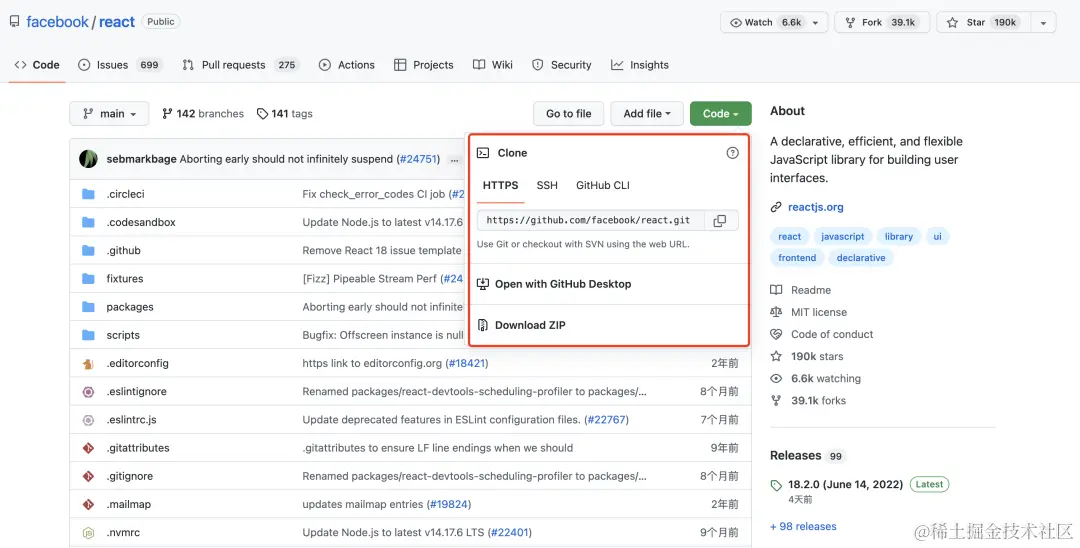Open the react repository name link
Viewport: 1080px width, 548px height.
pos(117,22)
